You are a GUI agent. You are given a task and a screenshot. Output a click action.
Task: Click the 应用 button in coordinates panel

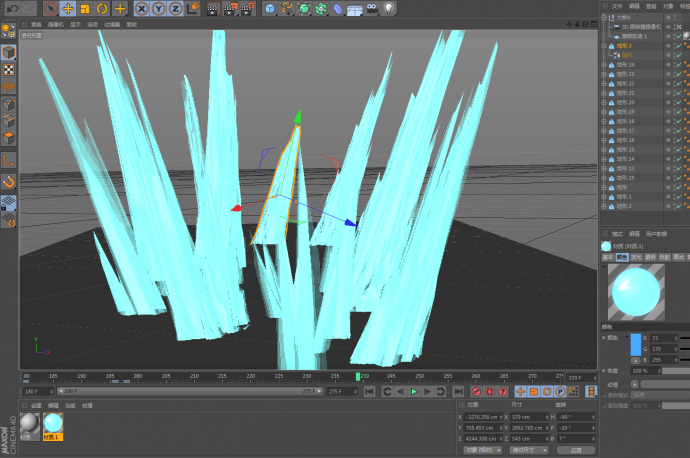pos(575,450)
